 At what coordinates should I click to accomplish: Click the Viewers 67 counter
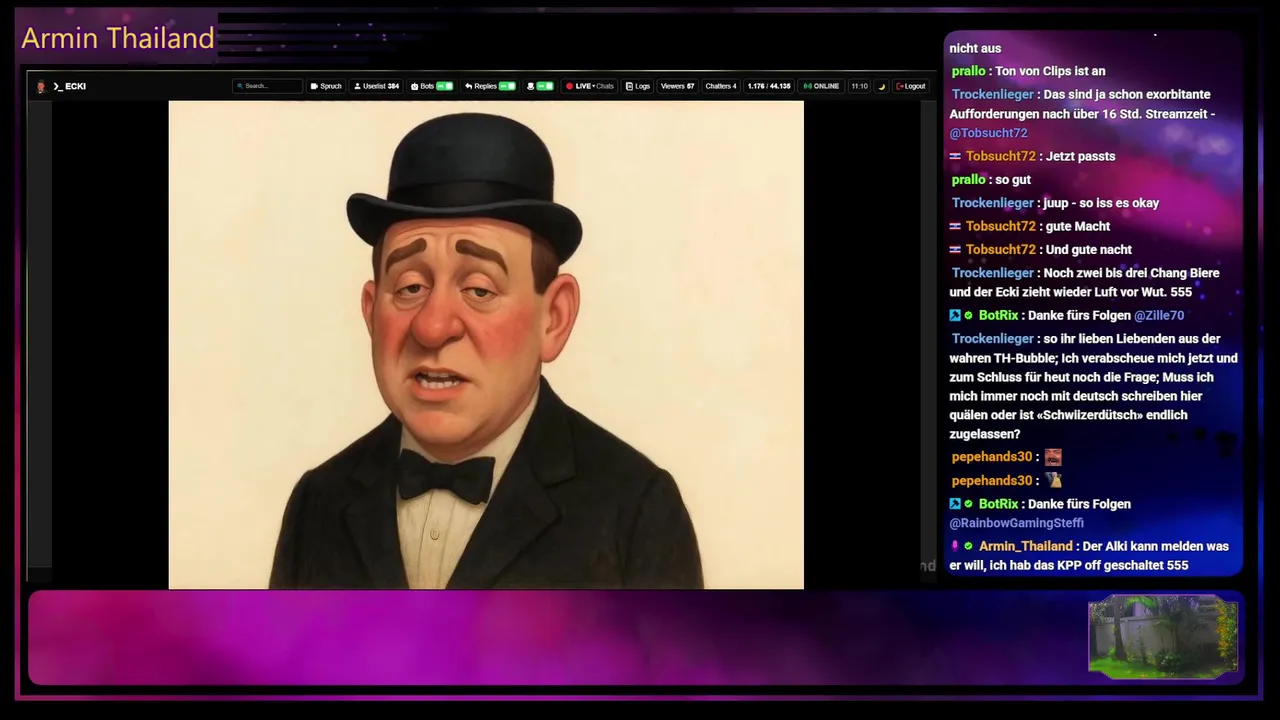coord(677,86)
